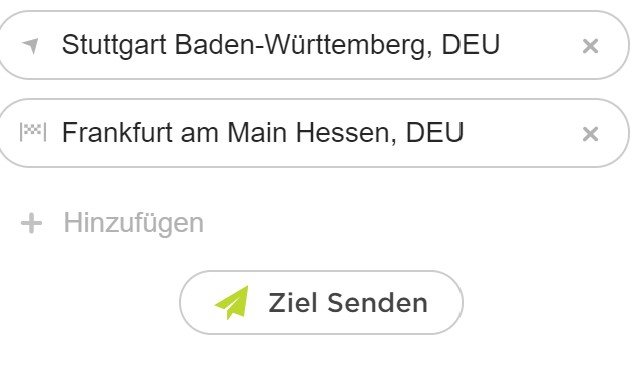
Task: Click the grey start location arrow icon
Action: 31,45
